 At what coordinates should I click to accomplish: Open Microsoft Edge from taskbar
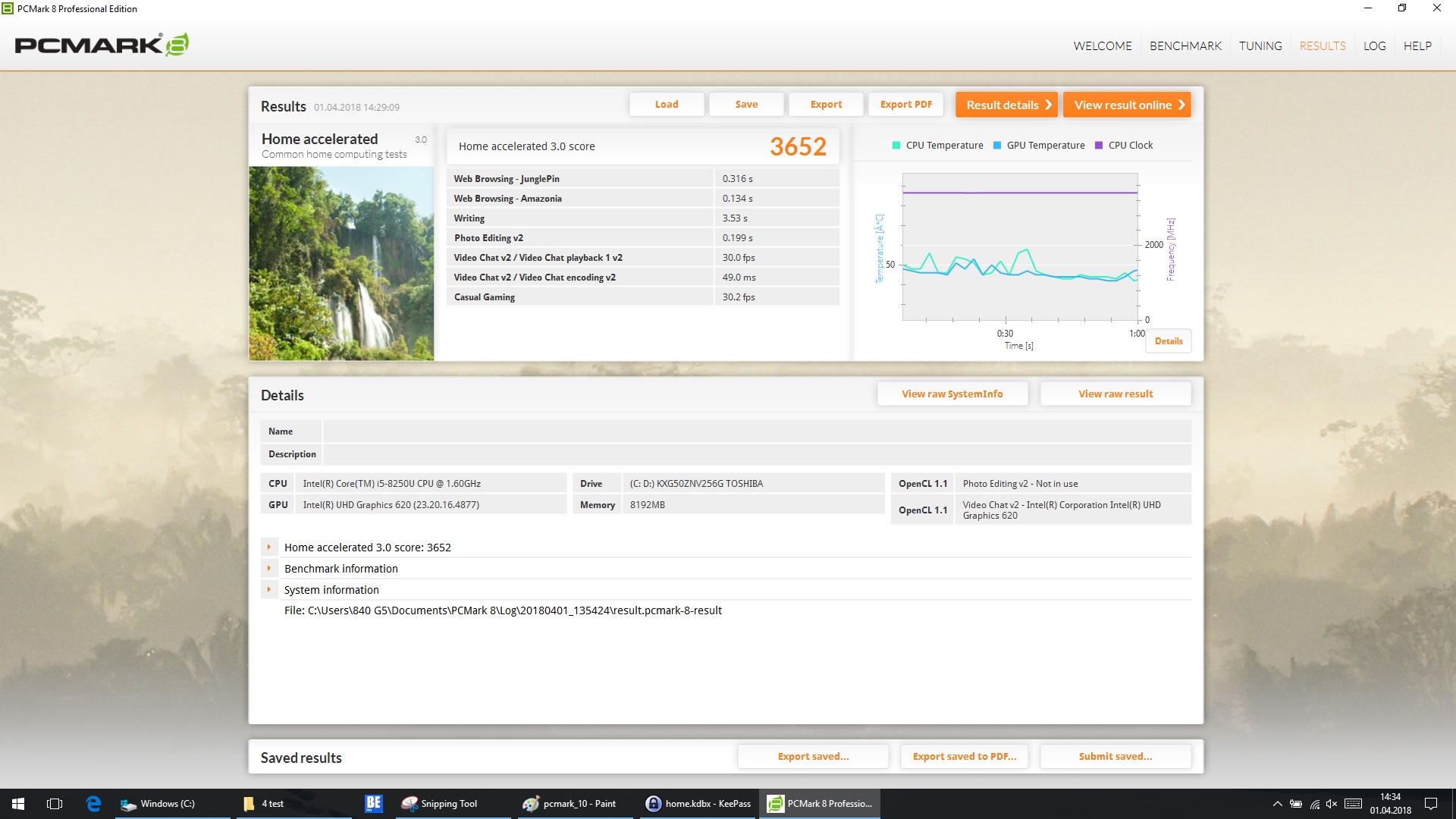[93, 804]
